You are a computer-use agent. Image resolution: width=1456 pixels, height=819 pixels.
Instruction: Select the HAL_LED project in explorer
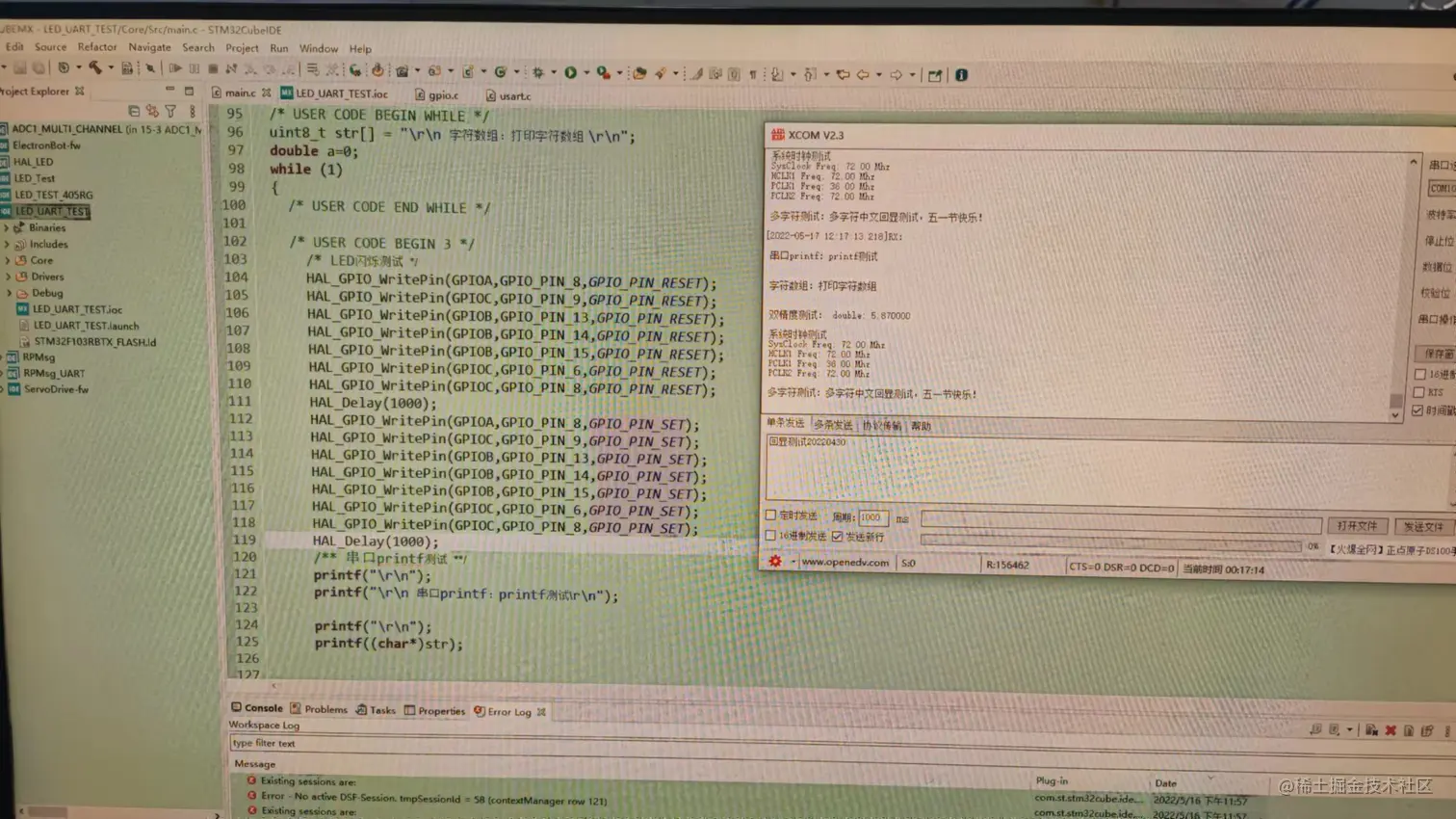coord(34,162)
